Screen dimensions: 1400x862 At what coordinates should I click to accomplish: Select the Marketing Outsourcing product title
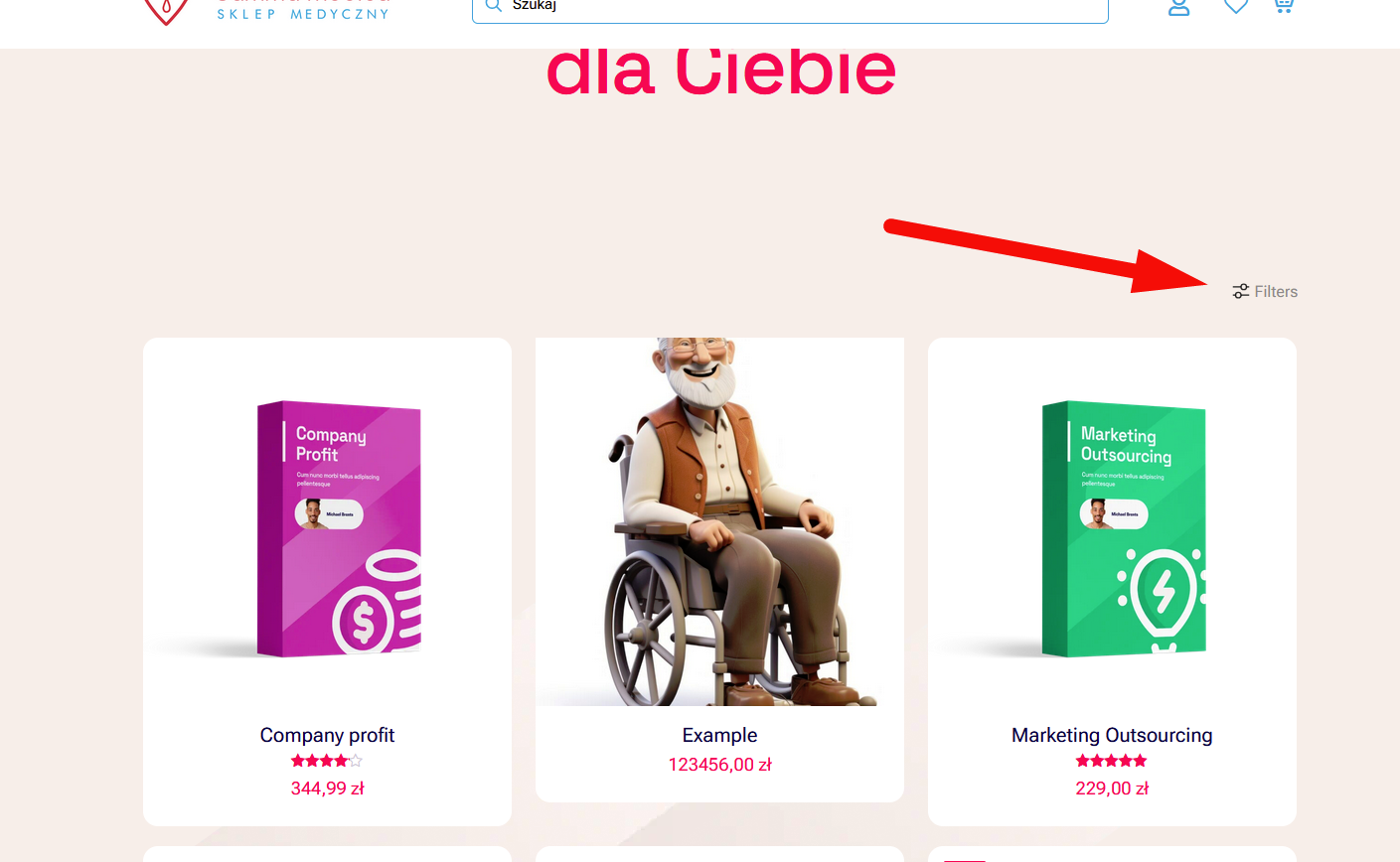pos(1112,735)
